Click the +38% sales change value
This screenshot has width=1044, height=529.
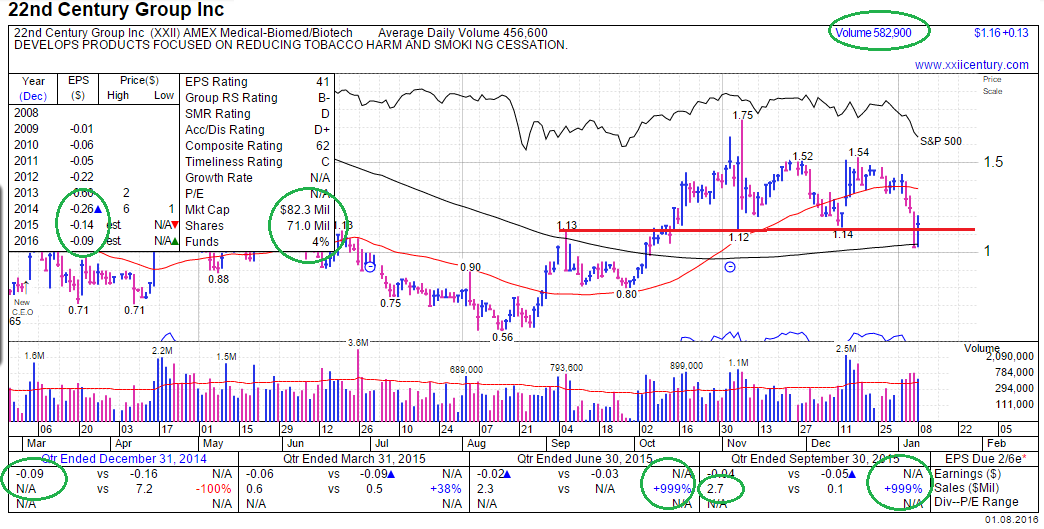446,489
